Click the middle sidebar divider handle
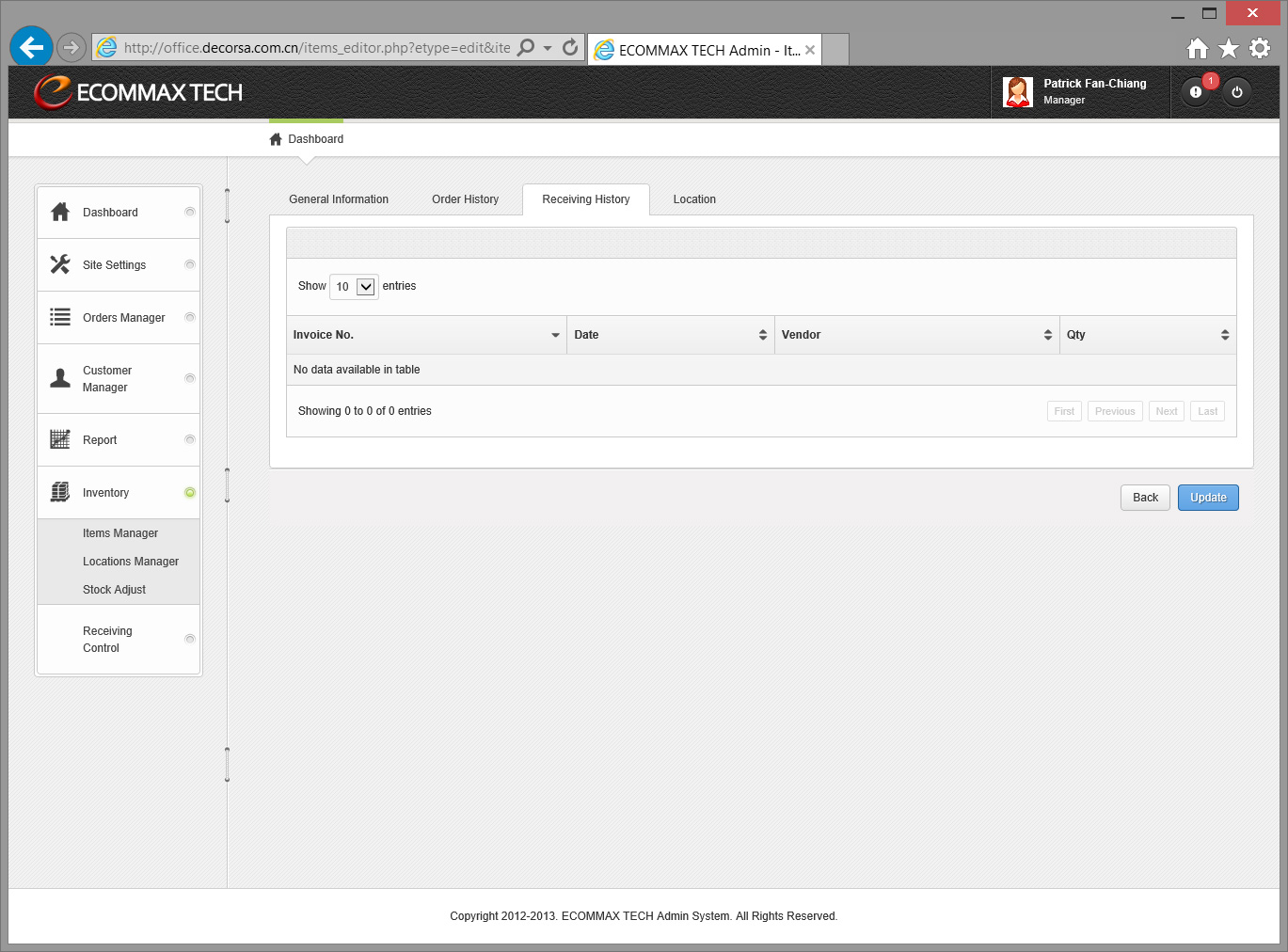 click(227, 485)
